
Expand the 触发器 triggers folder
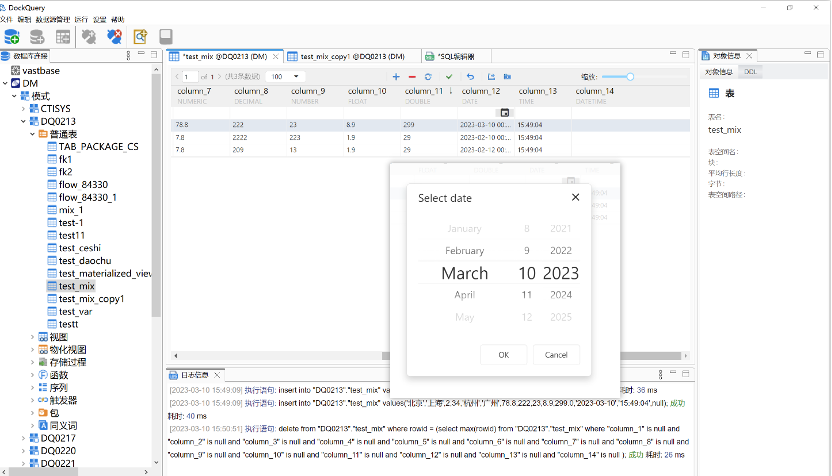pyautogui.click(x=32, y=400)
